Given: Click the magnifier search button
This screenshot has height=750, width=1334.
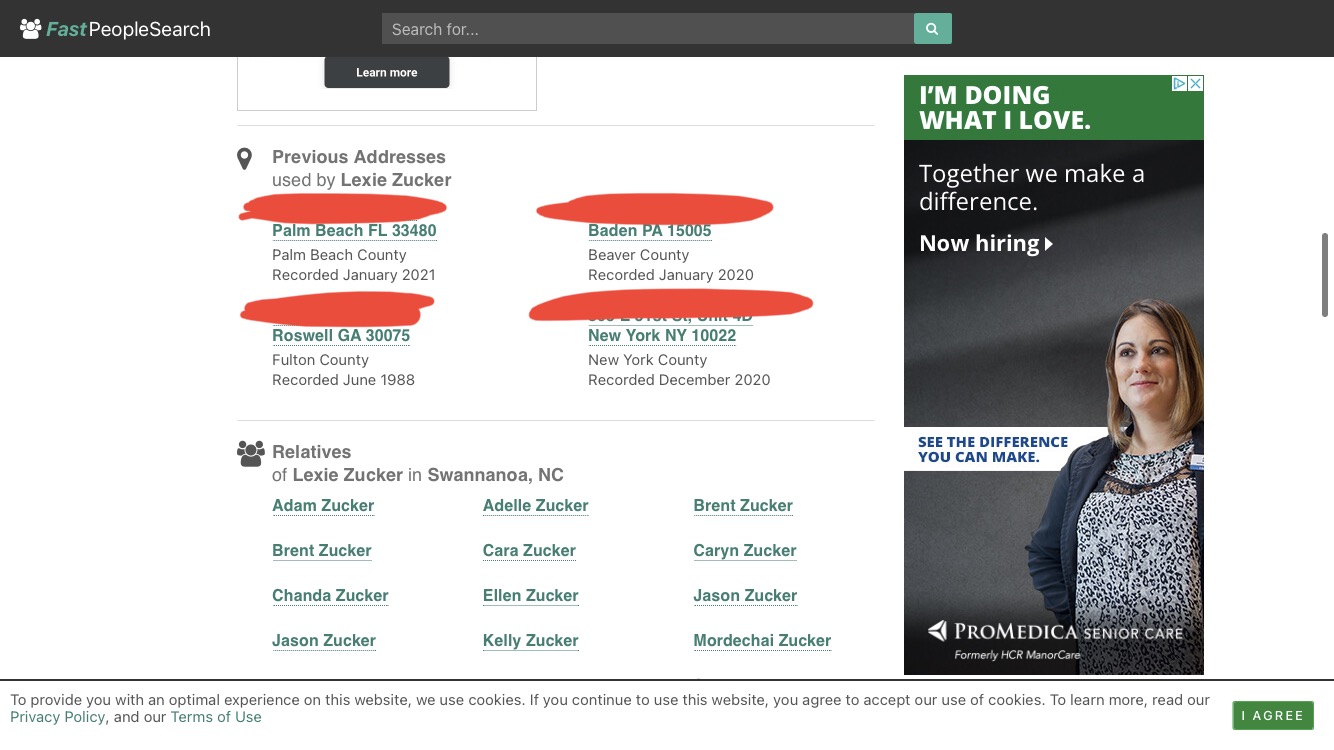Looking at the screenshot, I should [x=932, y=29].
